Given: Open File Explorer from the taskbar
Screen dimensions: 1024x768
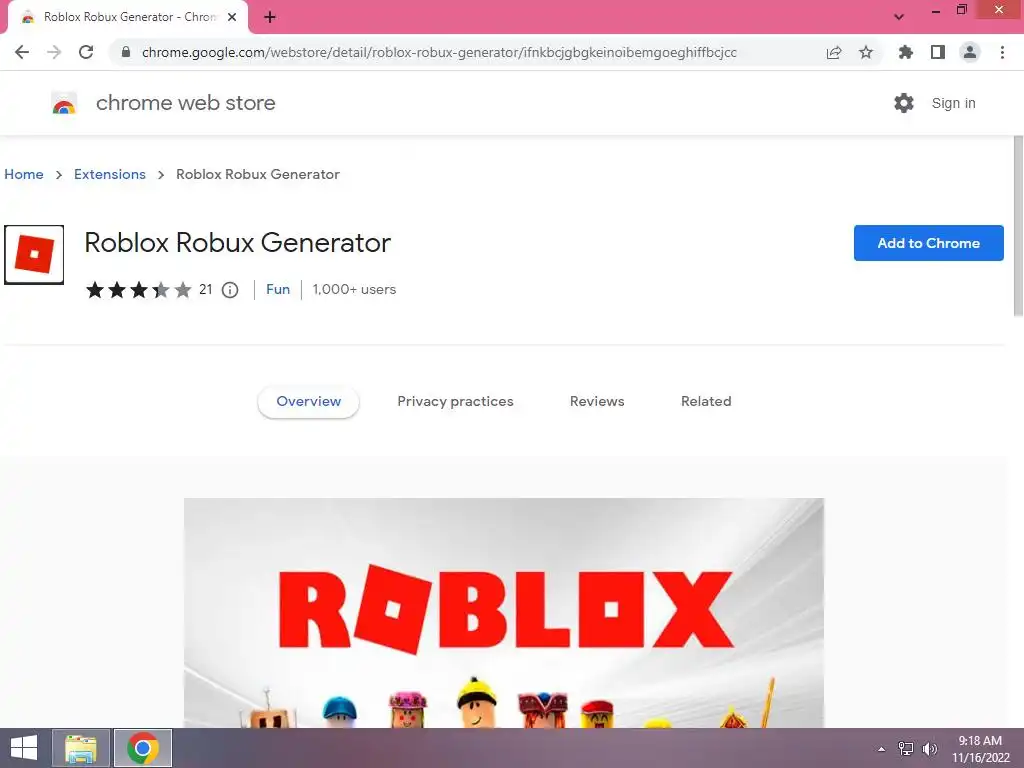Looking at the screenshot, I should 81,748.
